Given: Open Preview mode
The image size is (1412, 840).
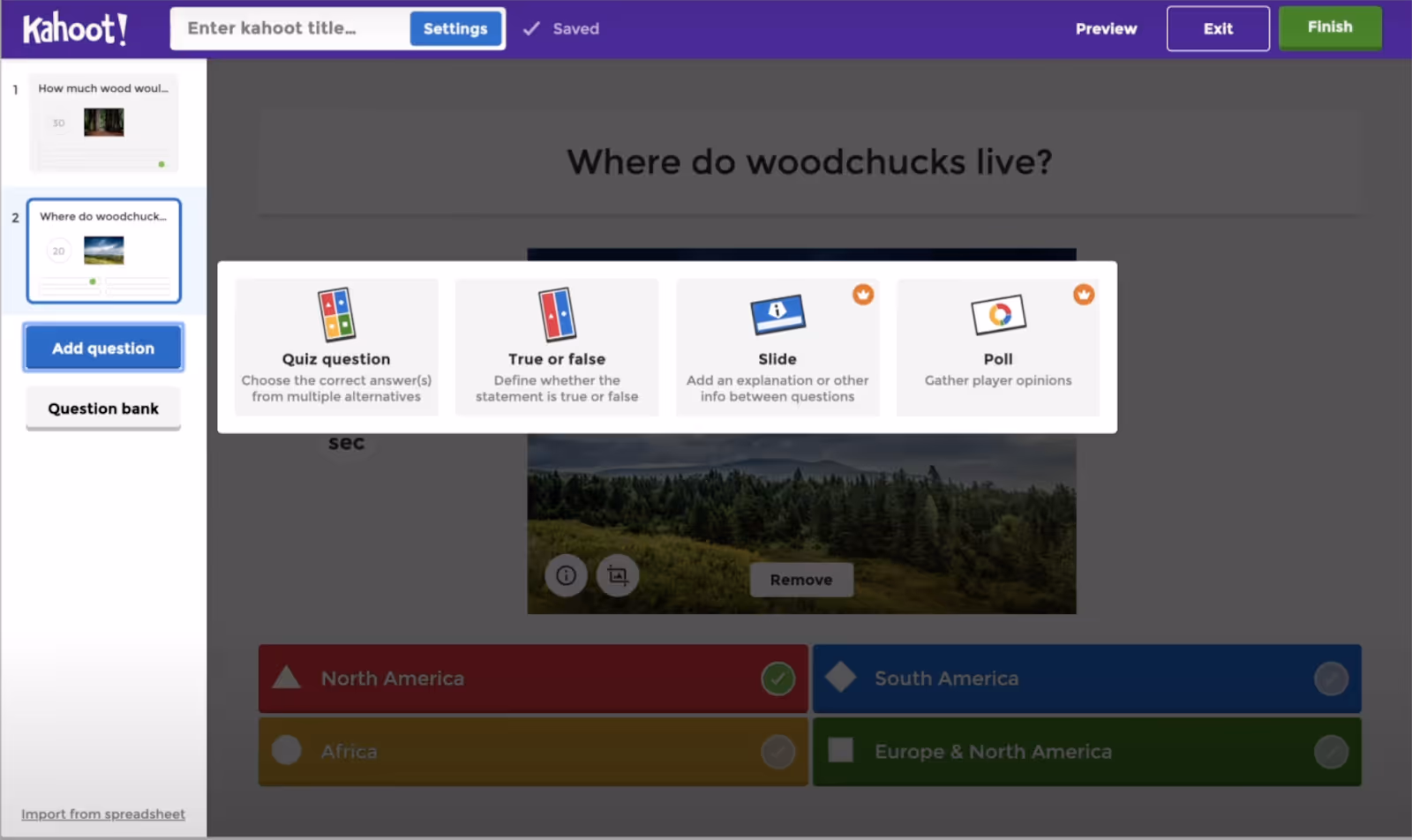Looking at the screenshot, I should point(1106,29).
